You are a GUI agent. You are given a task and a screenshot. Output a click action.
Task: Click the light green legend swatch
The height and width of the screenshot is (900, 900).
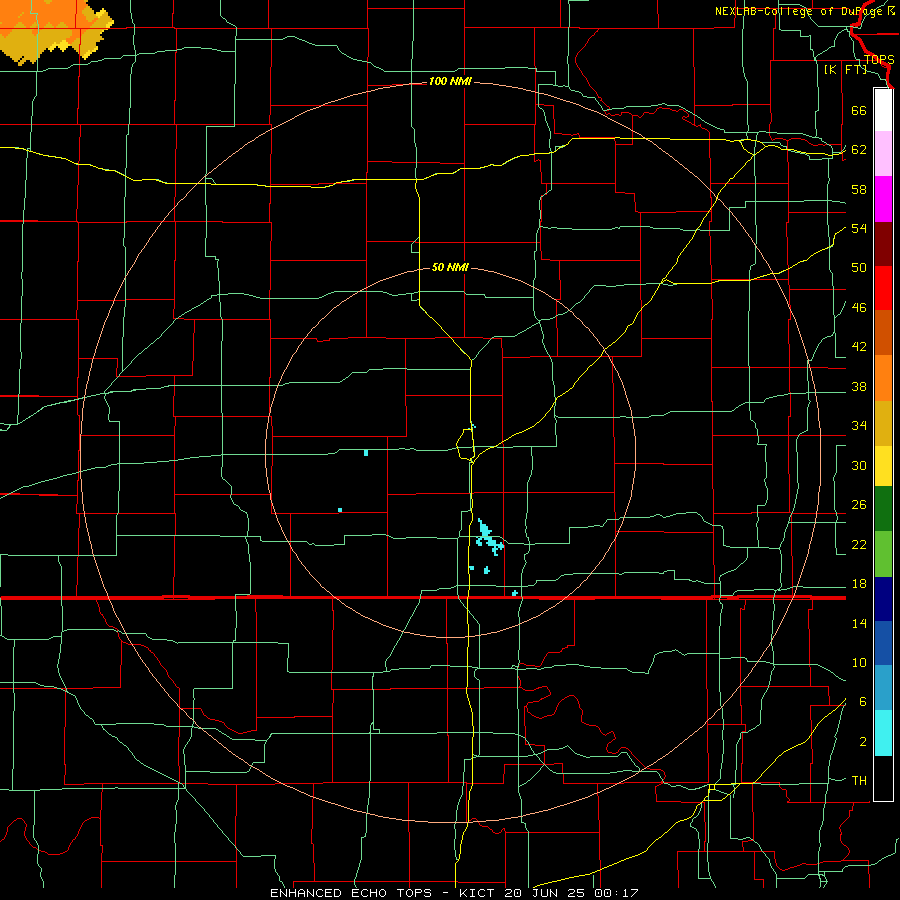[883, 554]
